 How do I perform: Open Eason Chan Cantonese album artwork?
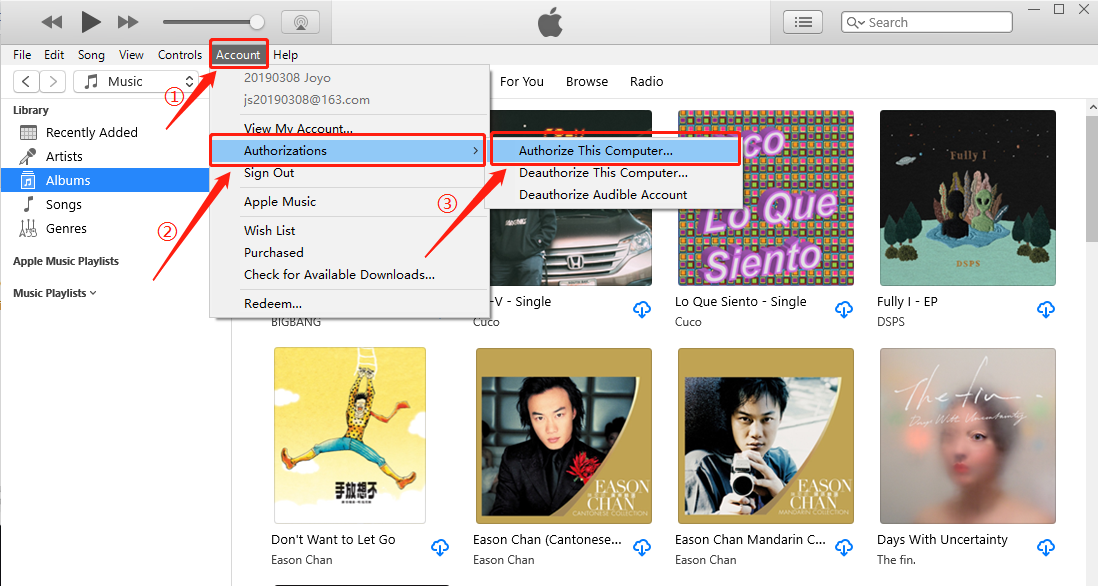(564, 435)
